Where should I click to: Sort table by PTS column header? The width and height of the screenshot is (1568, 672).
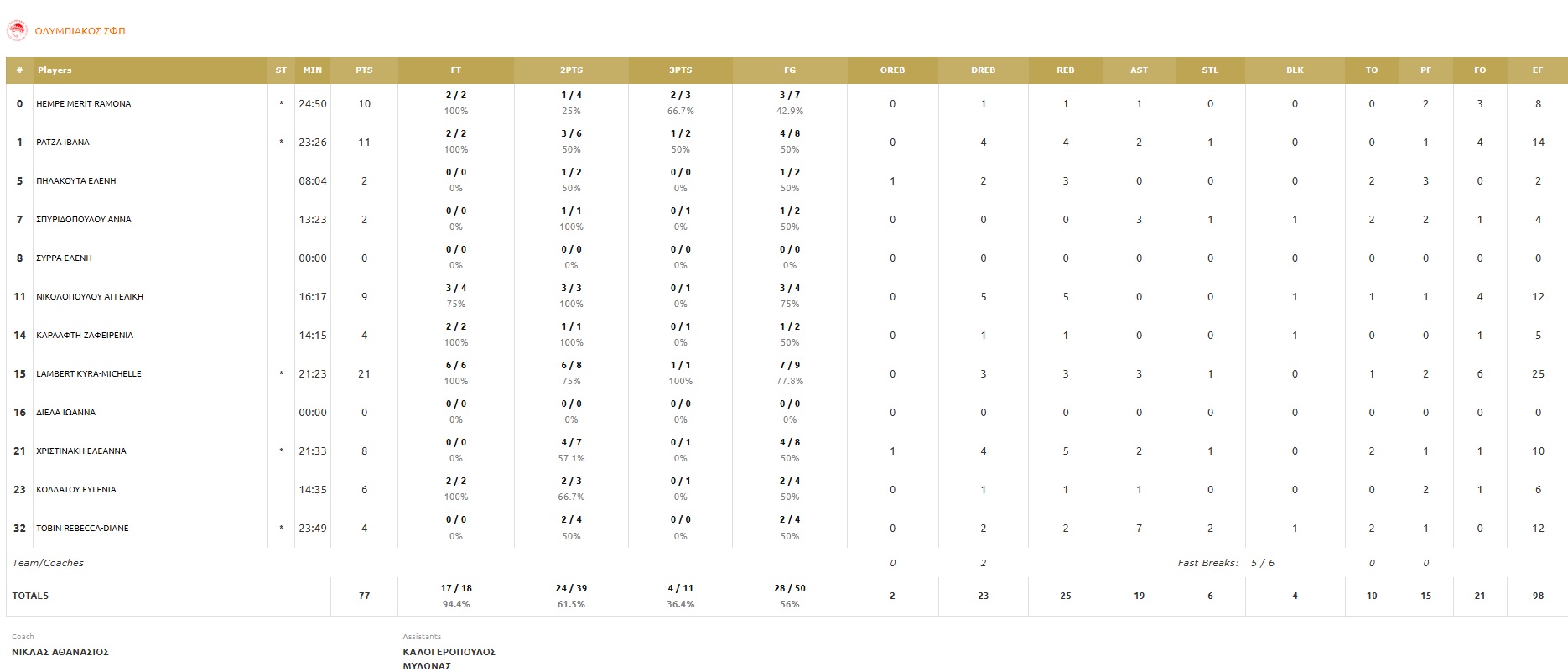(364, 70)
